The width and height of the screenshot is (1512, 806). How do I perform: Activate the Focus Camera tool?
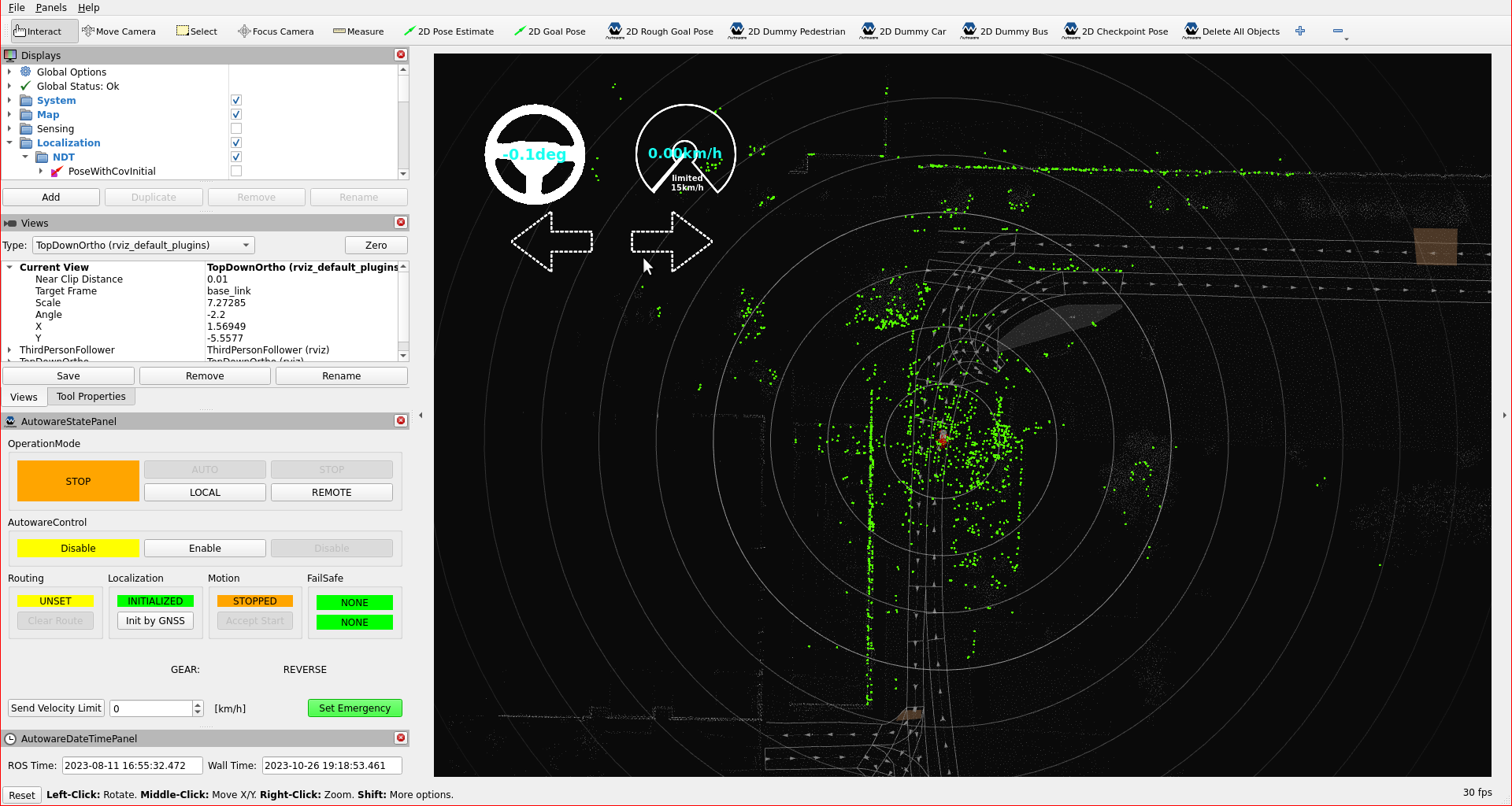pos(276,31)
